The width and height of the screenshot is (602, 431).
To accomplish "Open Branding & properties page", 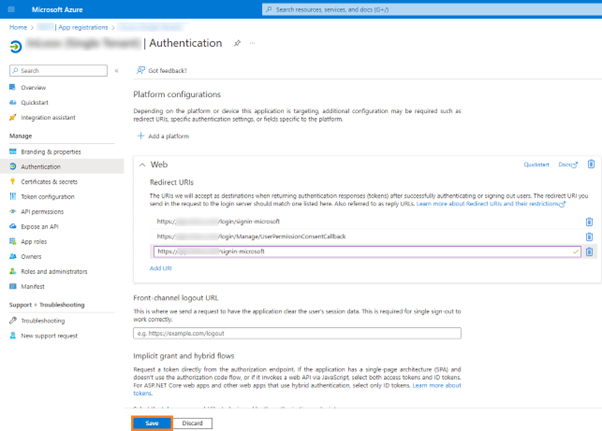I will 51,152.
